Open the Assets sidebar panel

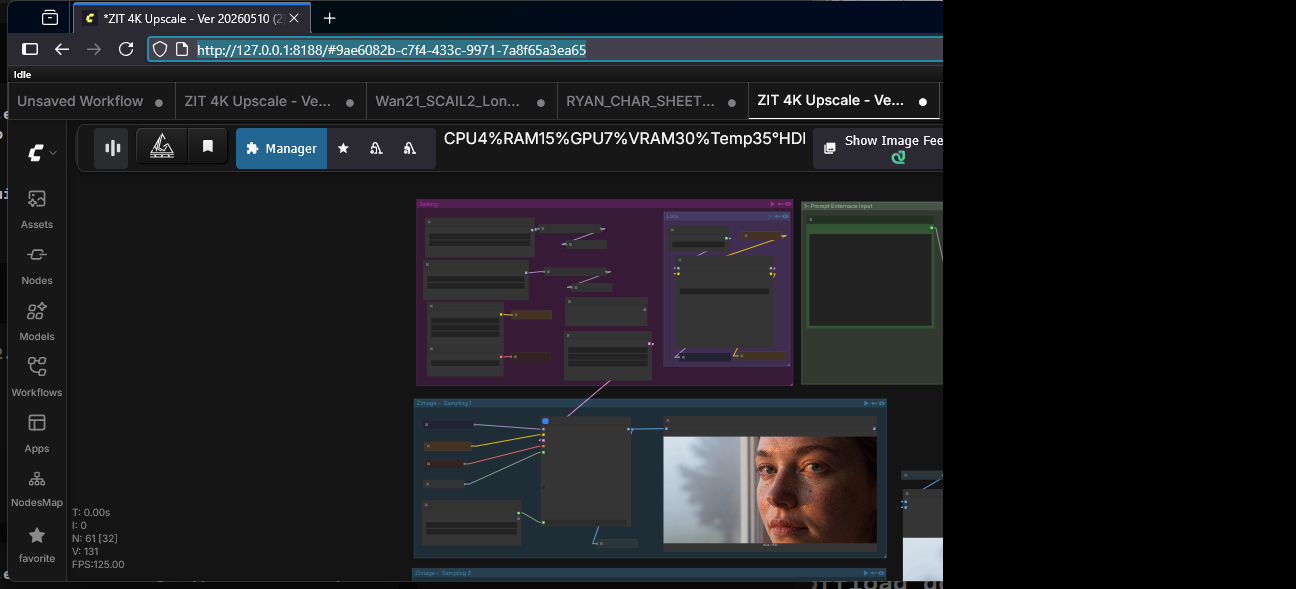37,209
